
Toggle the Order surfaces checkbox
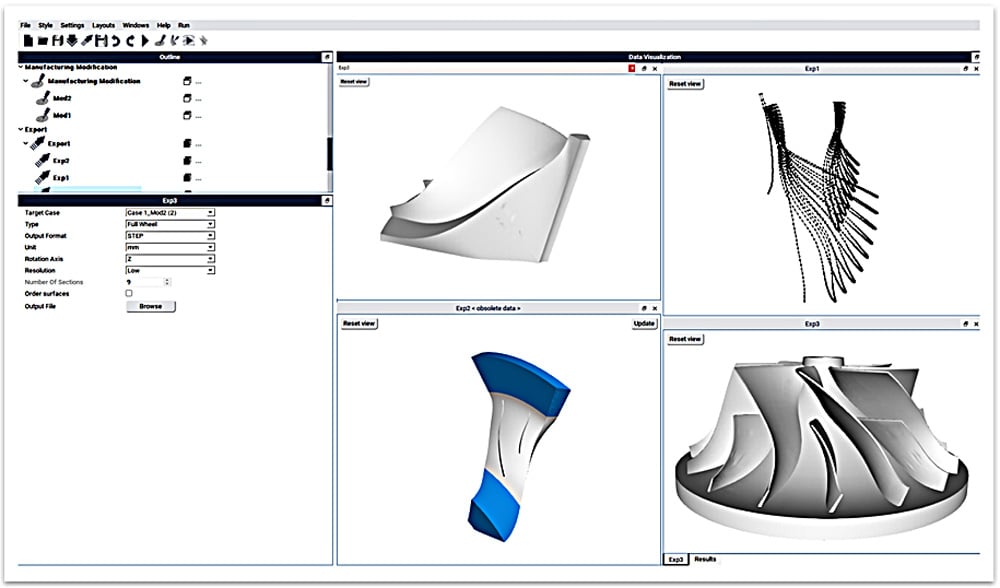tap(129, 293)
